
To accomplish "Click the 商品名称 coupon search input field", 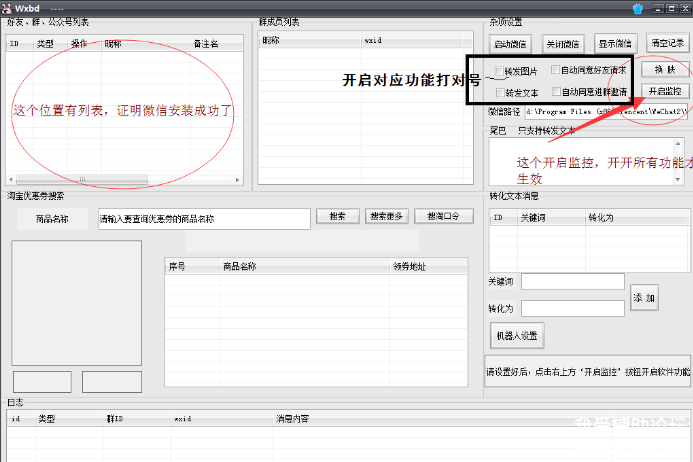I will 203,218.
